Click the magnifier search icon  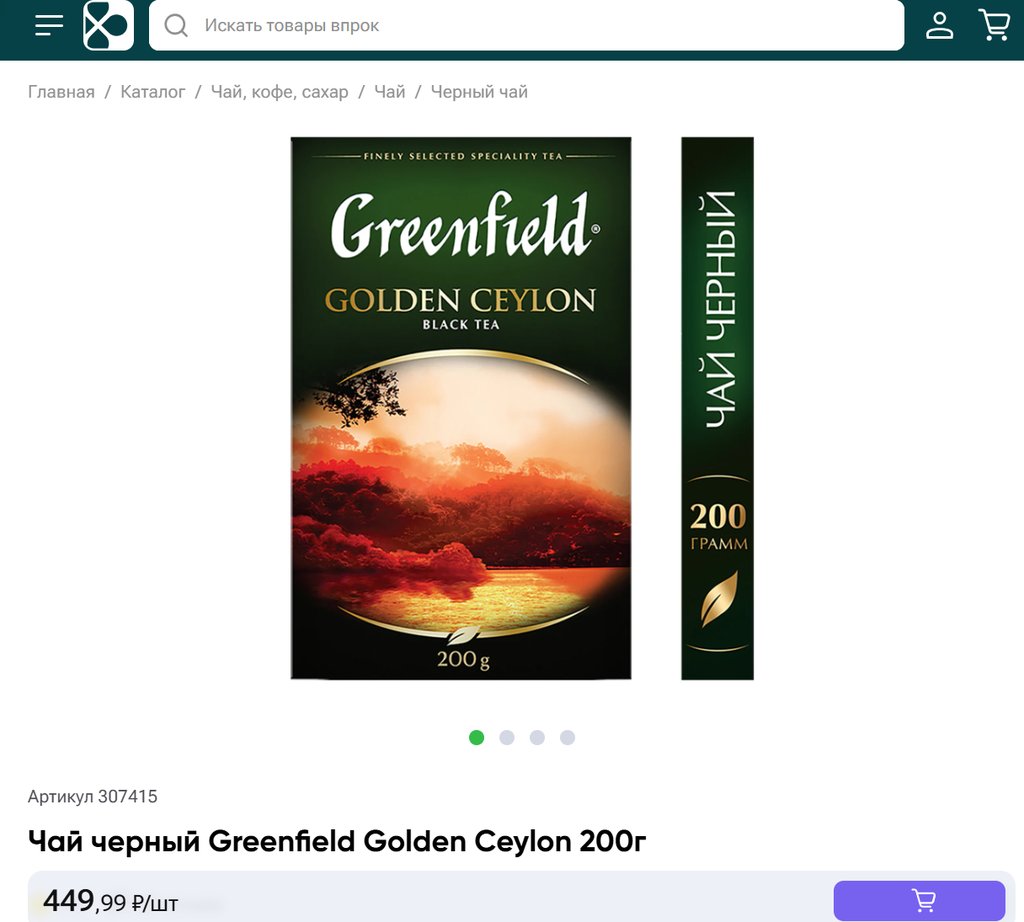[176, 25]
